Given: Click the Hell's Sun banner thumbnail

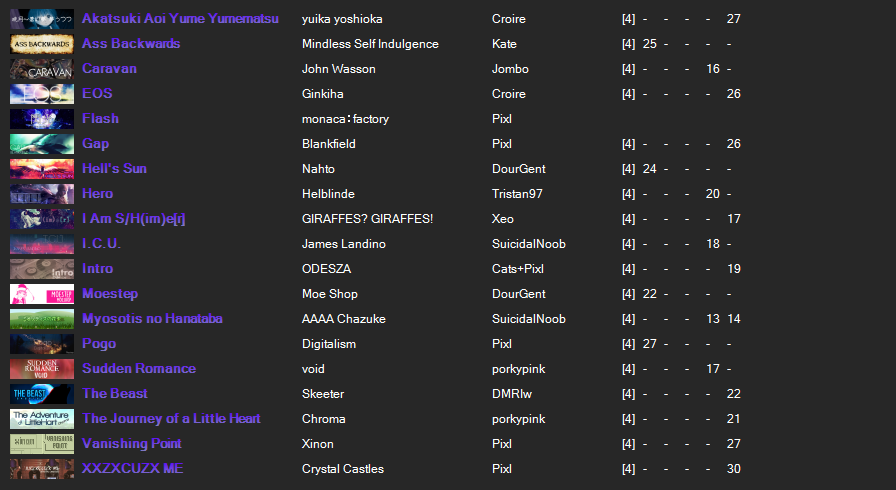Looking at the screenshot, I should click(41, 169).
